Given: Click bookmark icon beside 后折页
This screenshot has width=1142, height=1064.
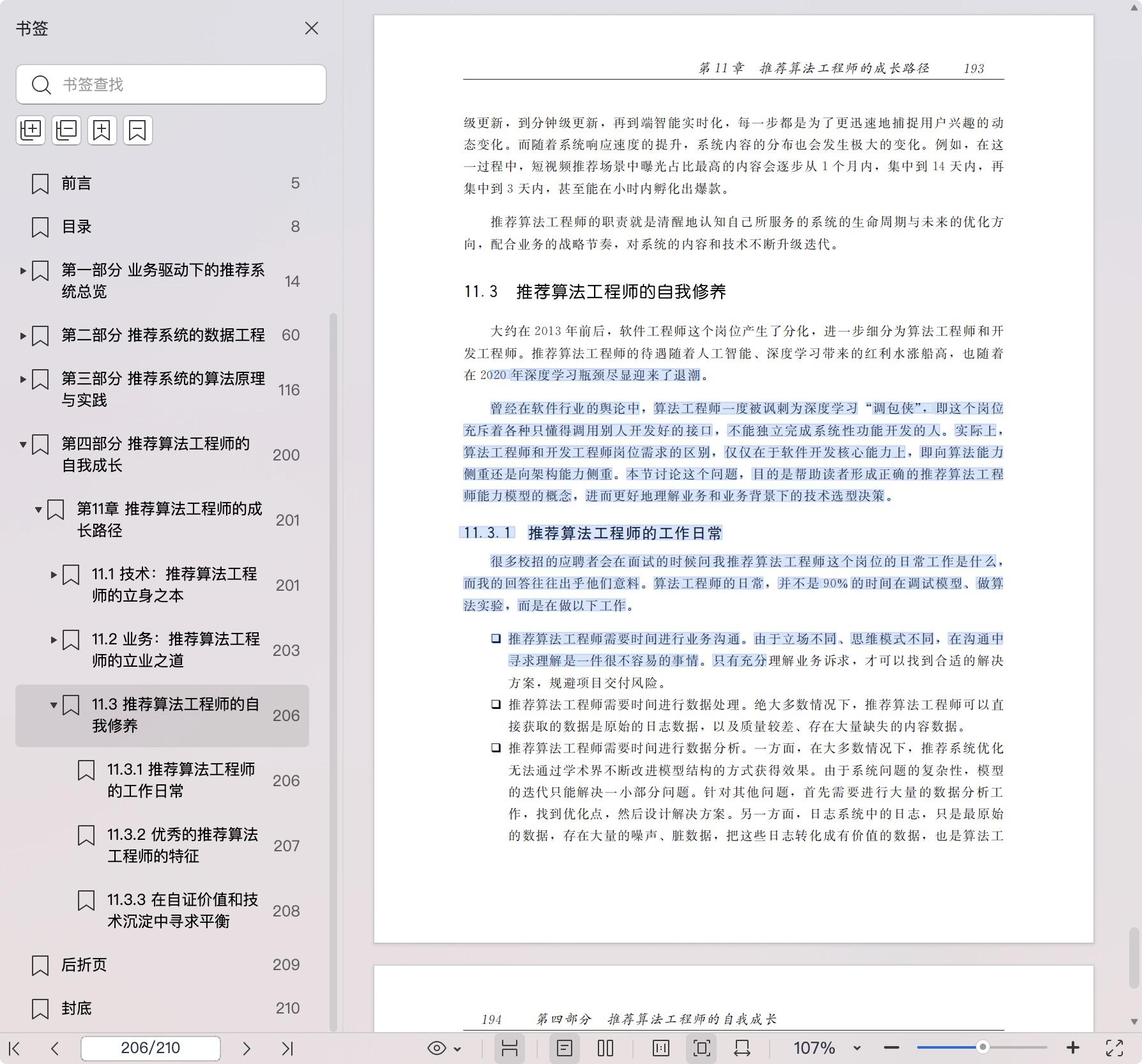Looking at the screenshot, I should 40,965.
